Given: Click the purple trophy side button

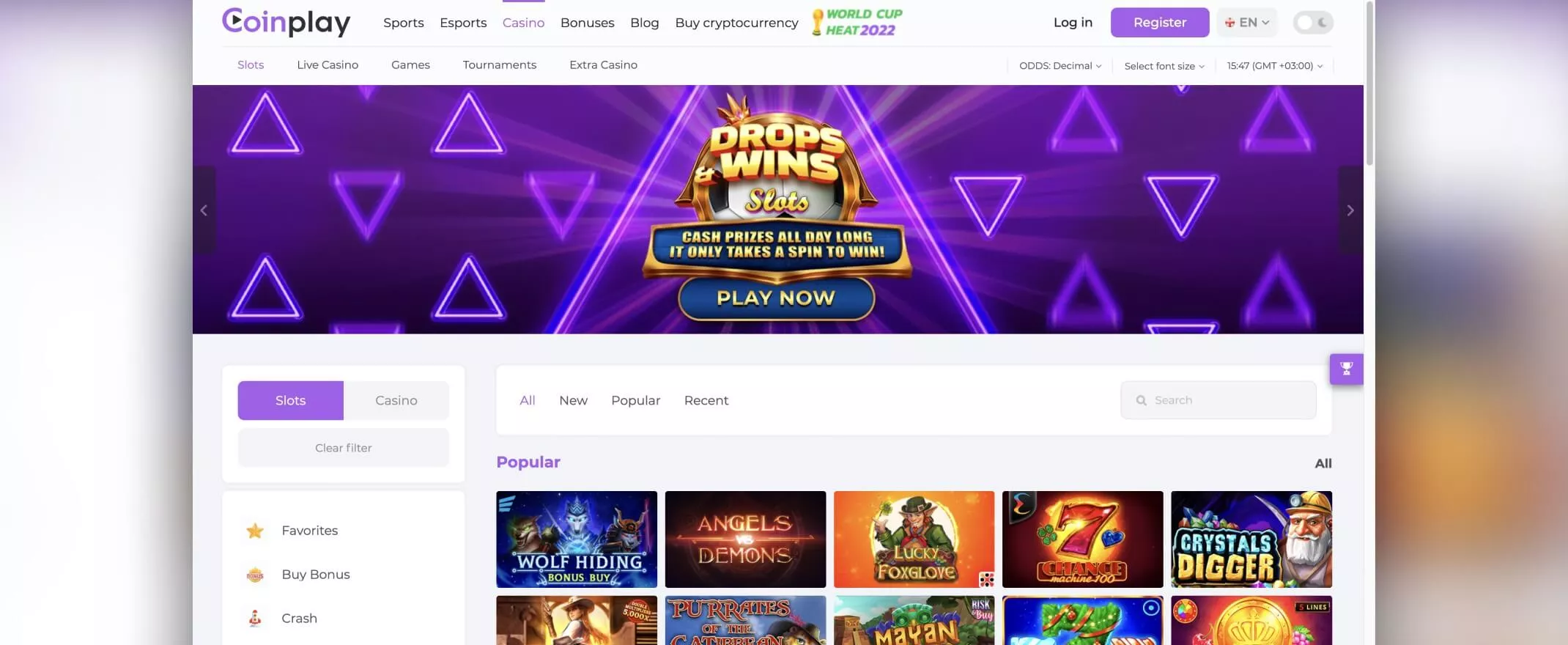Looking at the screenshot, I should click(1346, 369).
